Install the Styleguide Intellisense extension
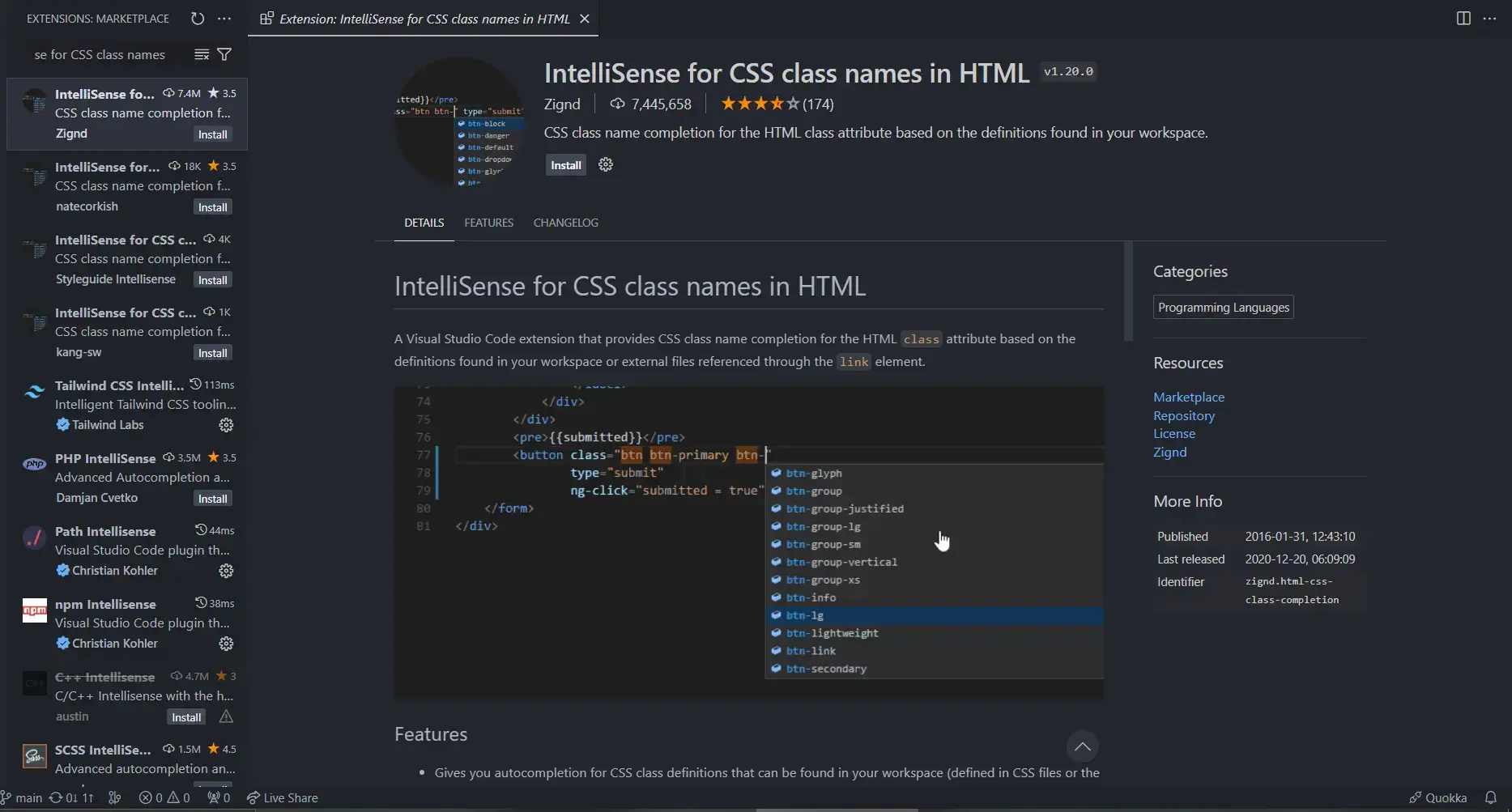 (213, 280)
